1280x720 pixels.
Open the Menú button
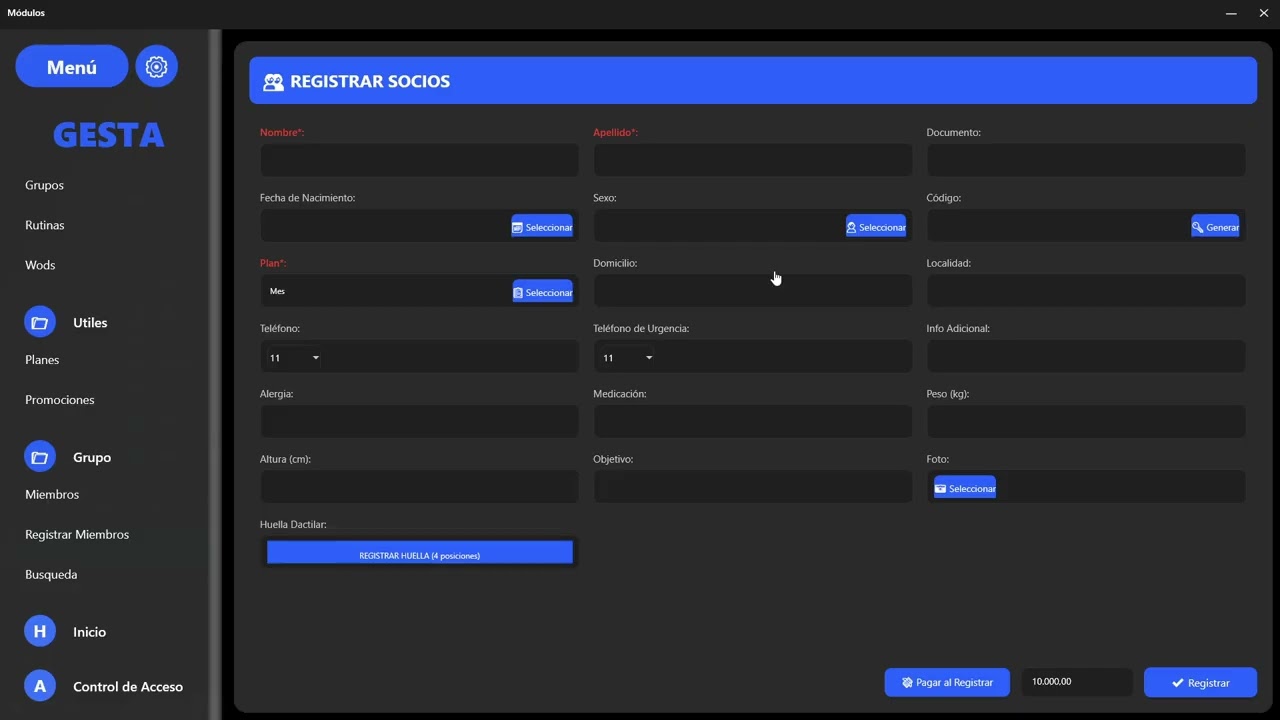pos(72,66)
